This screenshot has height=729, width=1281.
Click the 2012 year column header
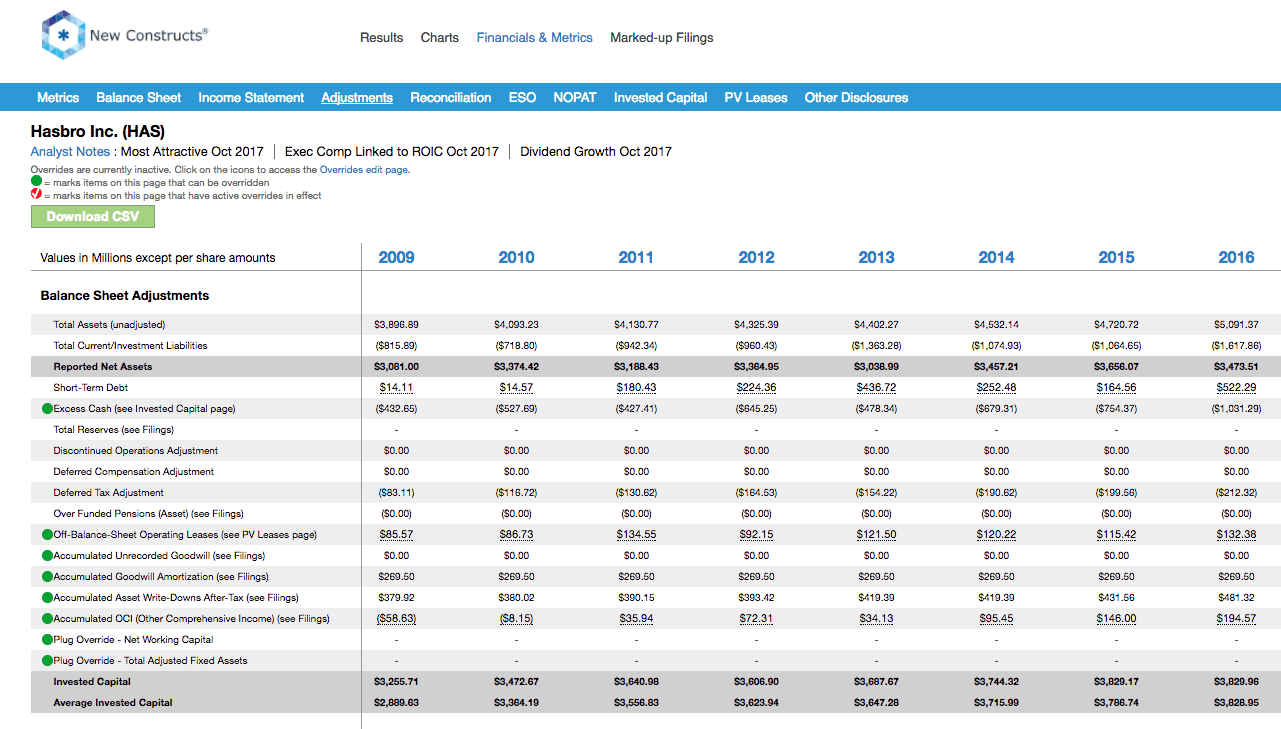(756, 258)
